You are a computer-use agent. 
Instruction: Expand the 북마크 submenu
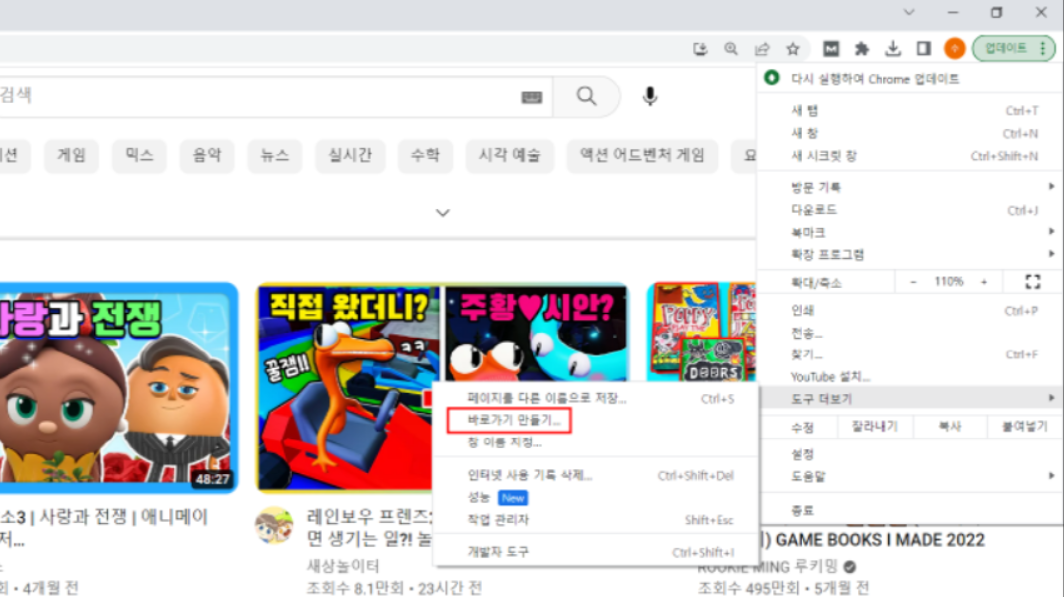tap(909, 232)
